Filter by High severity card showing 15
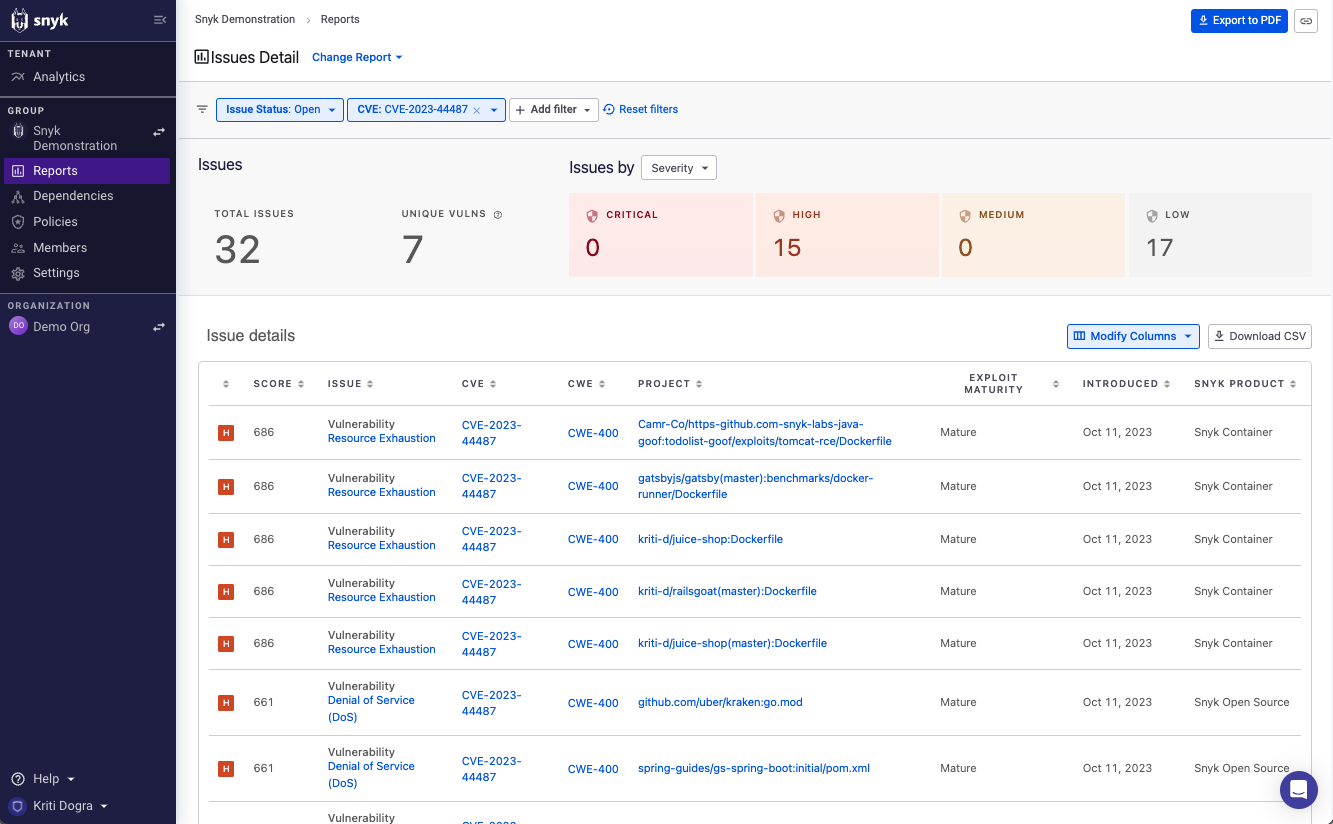The image size is (1333, 824). 847,235
